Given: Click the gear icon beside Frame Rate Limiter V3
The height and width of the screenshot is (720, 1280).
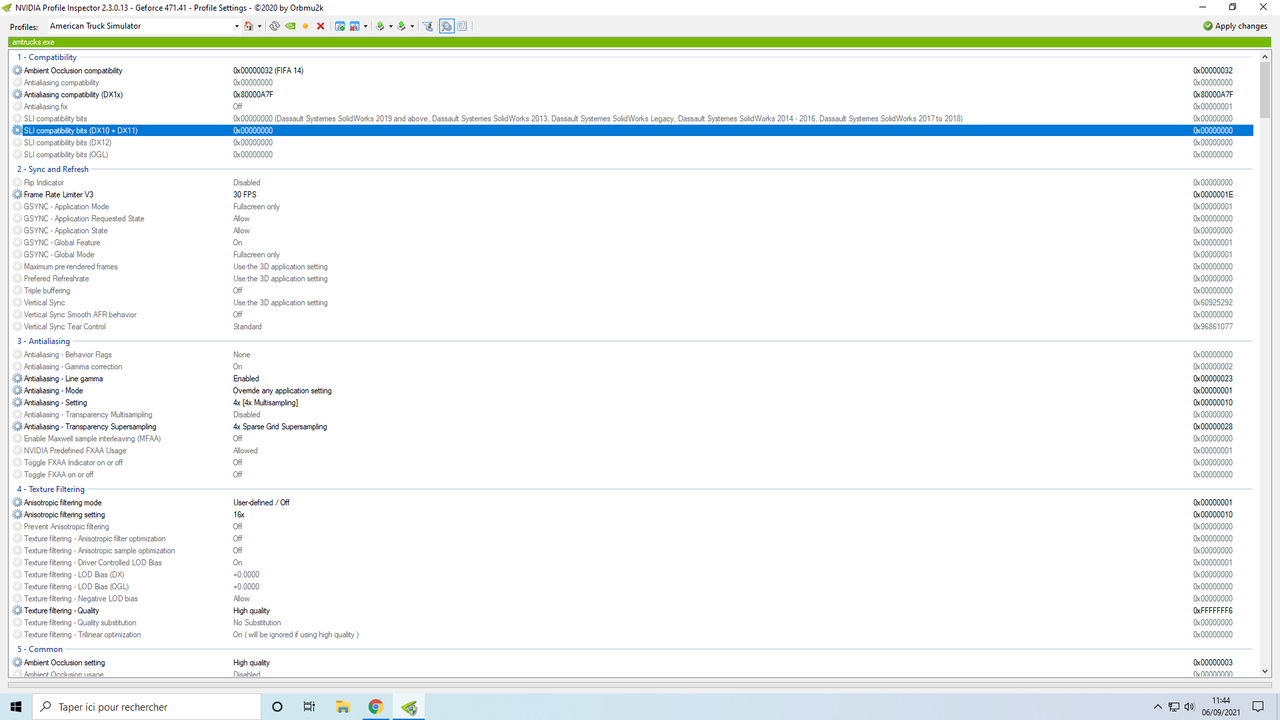Looking at the screenshot, I should 17,195.
